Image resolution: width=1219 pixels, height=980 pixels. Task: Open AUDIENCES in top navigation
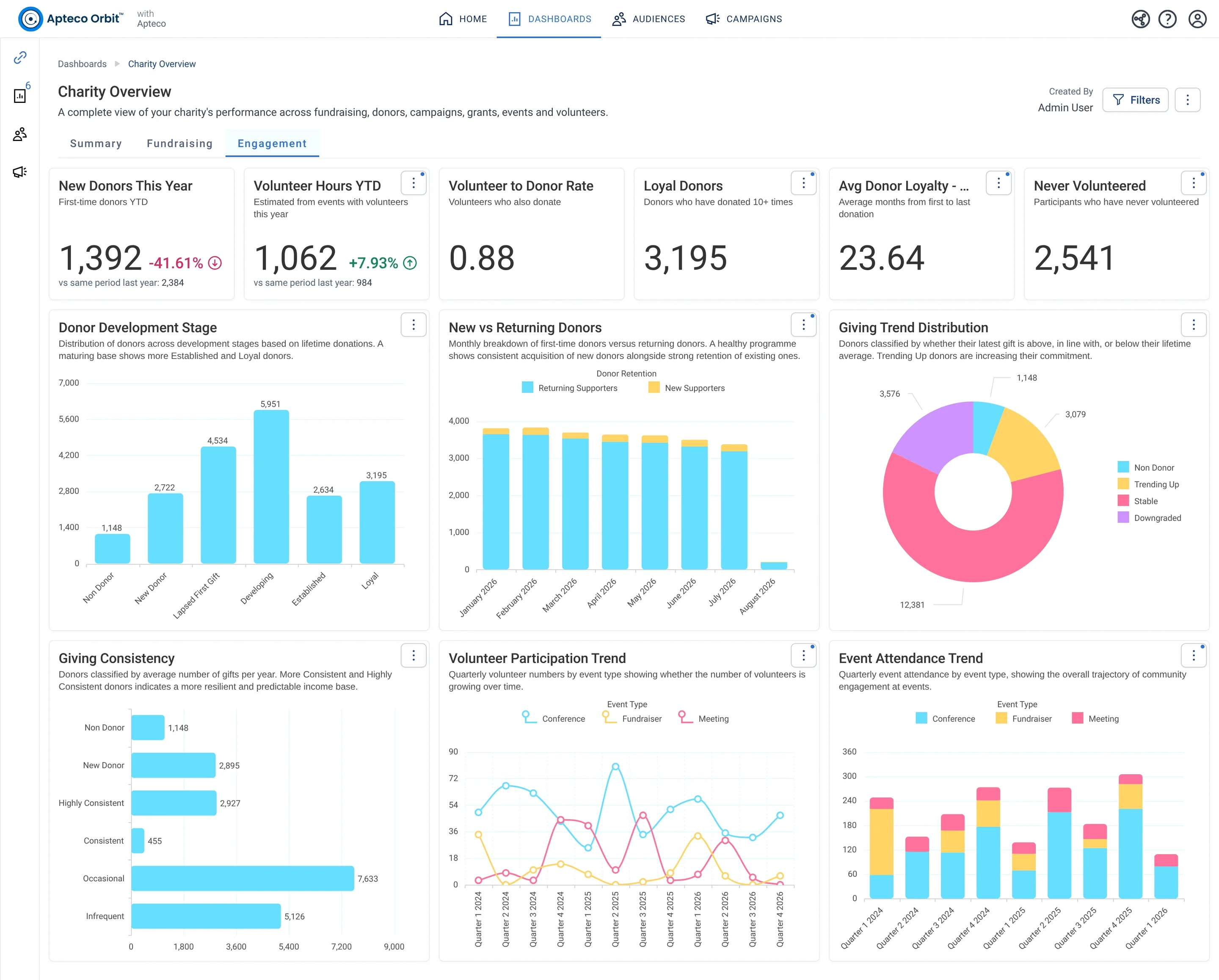pyautogui.click(x=648, y=19)
